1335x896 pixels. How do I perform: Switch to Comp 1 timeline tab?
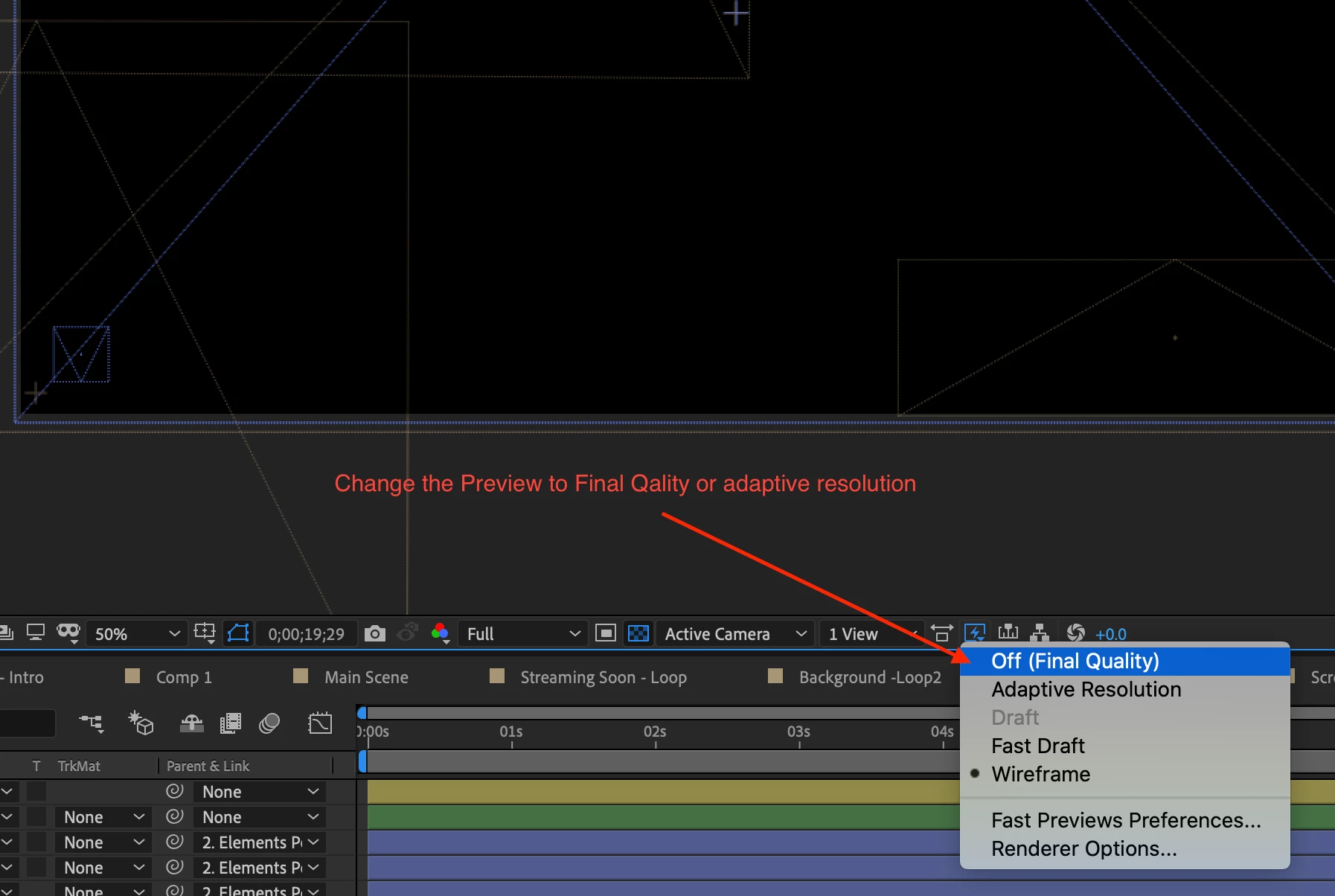pyautogui.click(x=184, y=677)
